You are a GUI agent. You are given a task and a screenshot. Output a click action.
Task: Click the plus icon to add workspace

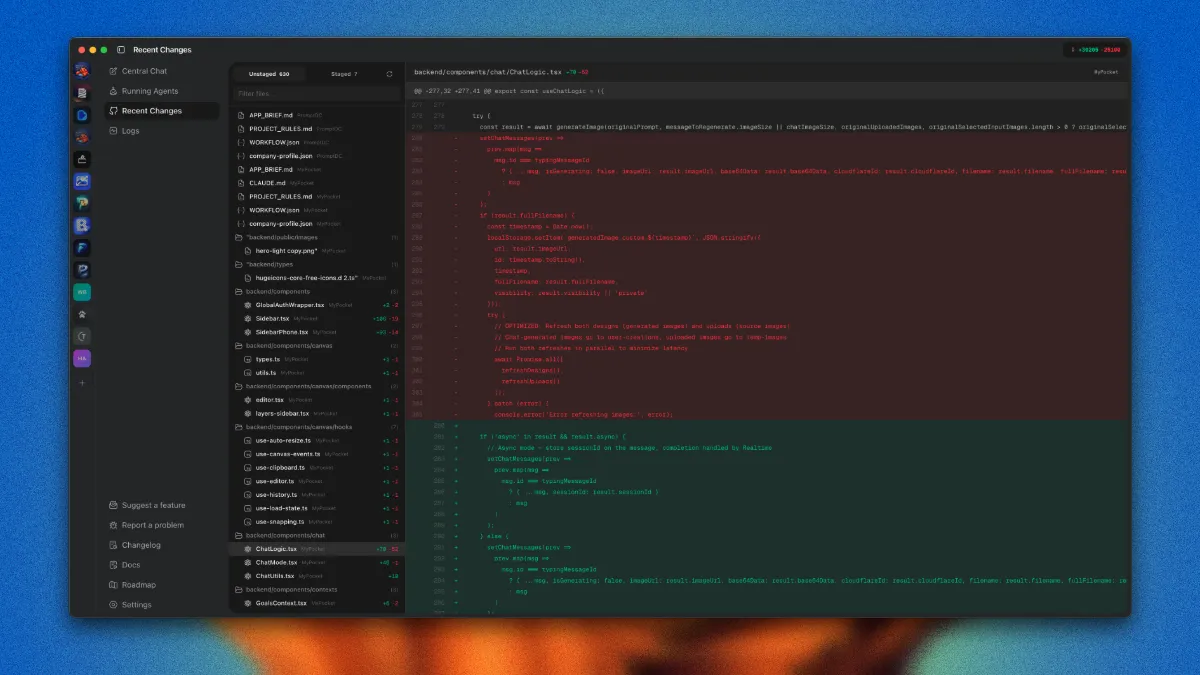[x=82, y=382]
